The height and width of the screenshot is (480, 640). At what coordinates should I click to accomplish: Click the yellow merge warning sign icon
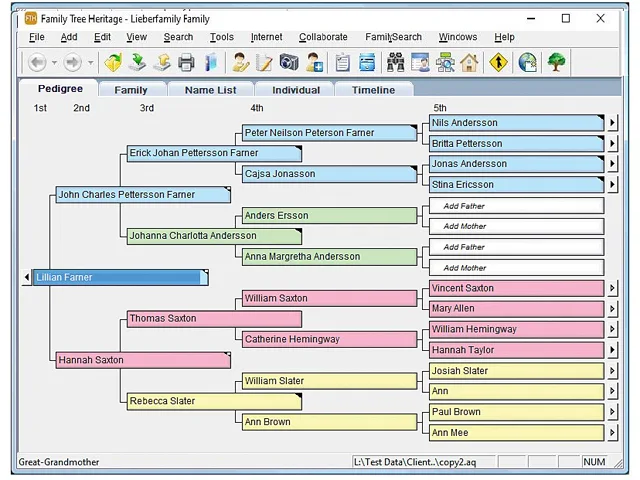(x=498, y=62)
